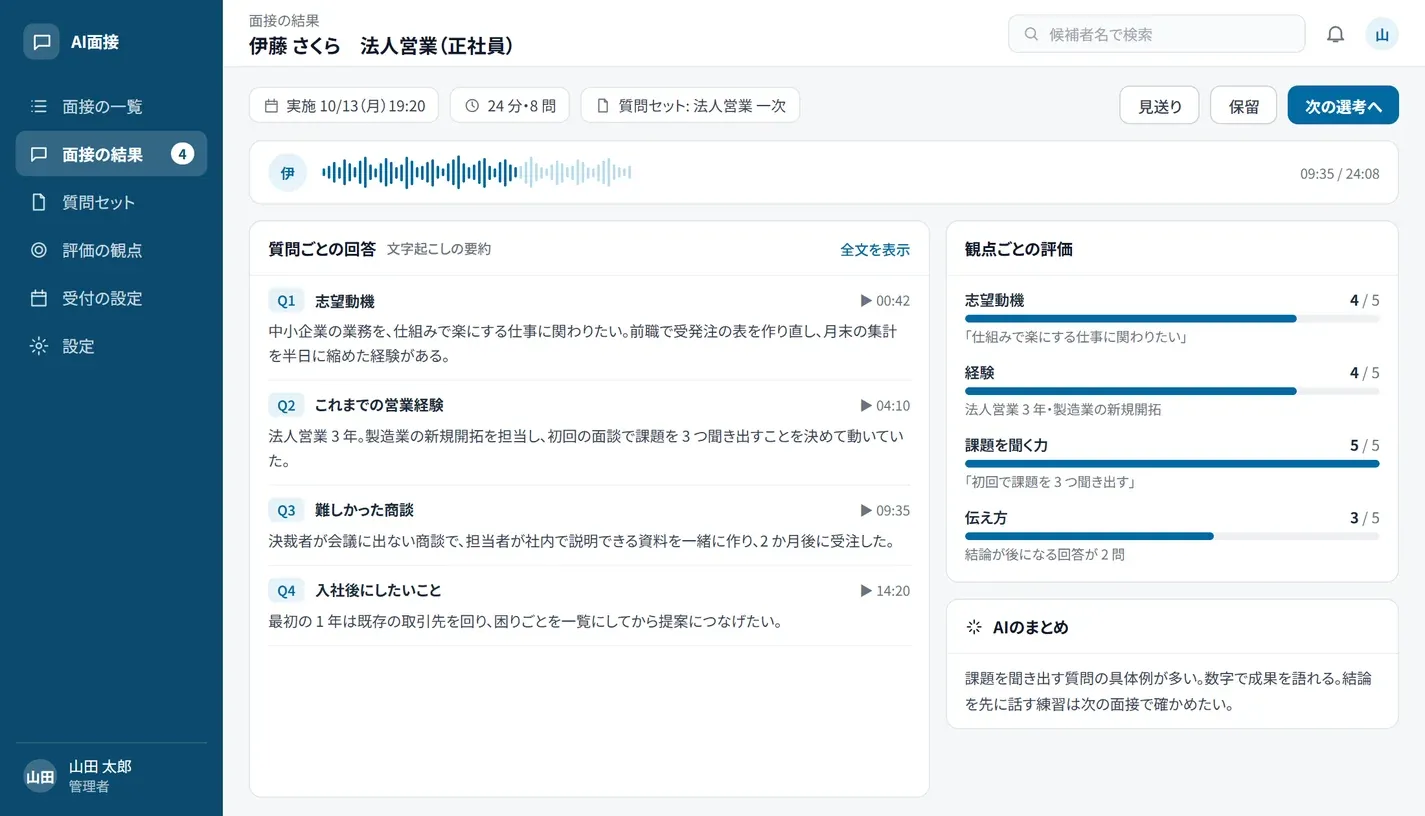Focus the 候補者名で検索 search field
The height and width of the screenshot is (816, 1425).
tap(1156, 34)
